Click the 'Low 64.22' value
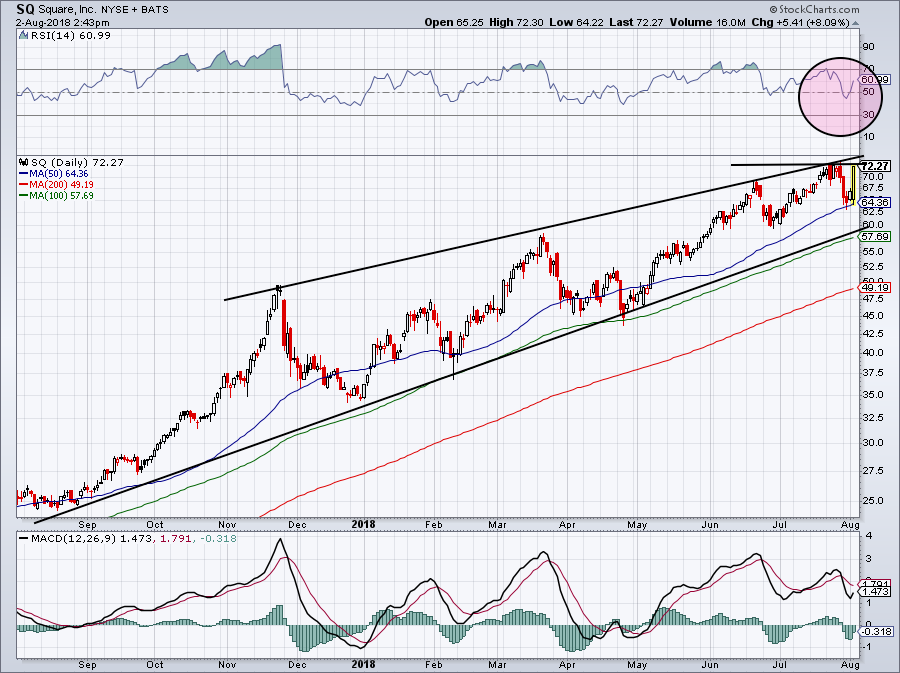 (576, 22)
